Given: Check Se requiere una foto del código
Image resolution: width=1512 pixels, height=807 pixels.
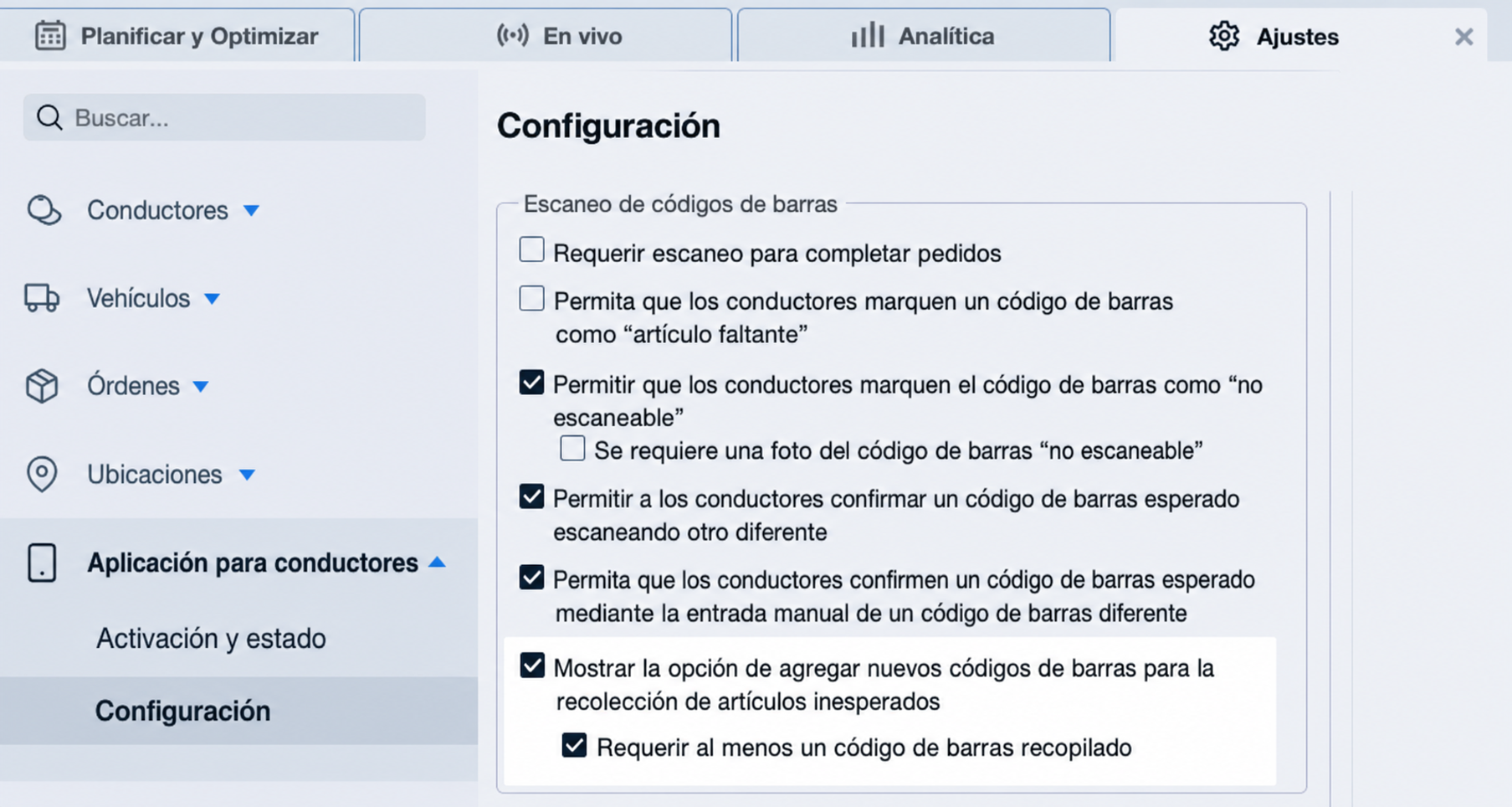Looking at the screenshot, I should [x=572, y=448].
